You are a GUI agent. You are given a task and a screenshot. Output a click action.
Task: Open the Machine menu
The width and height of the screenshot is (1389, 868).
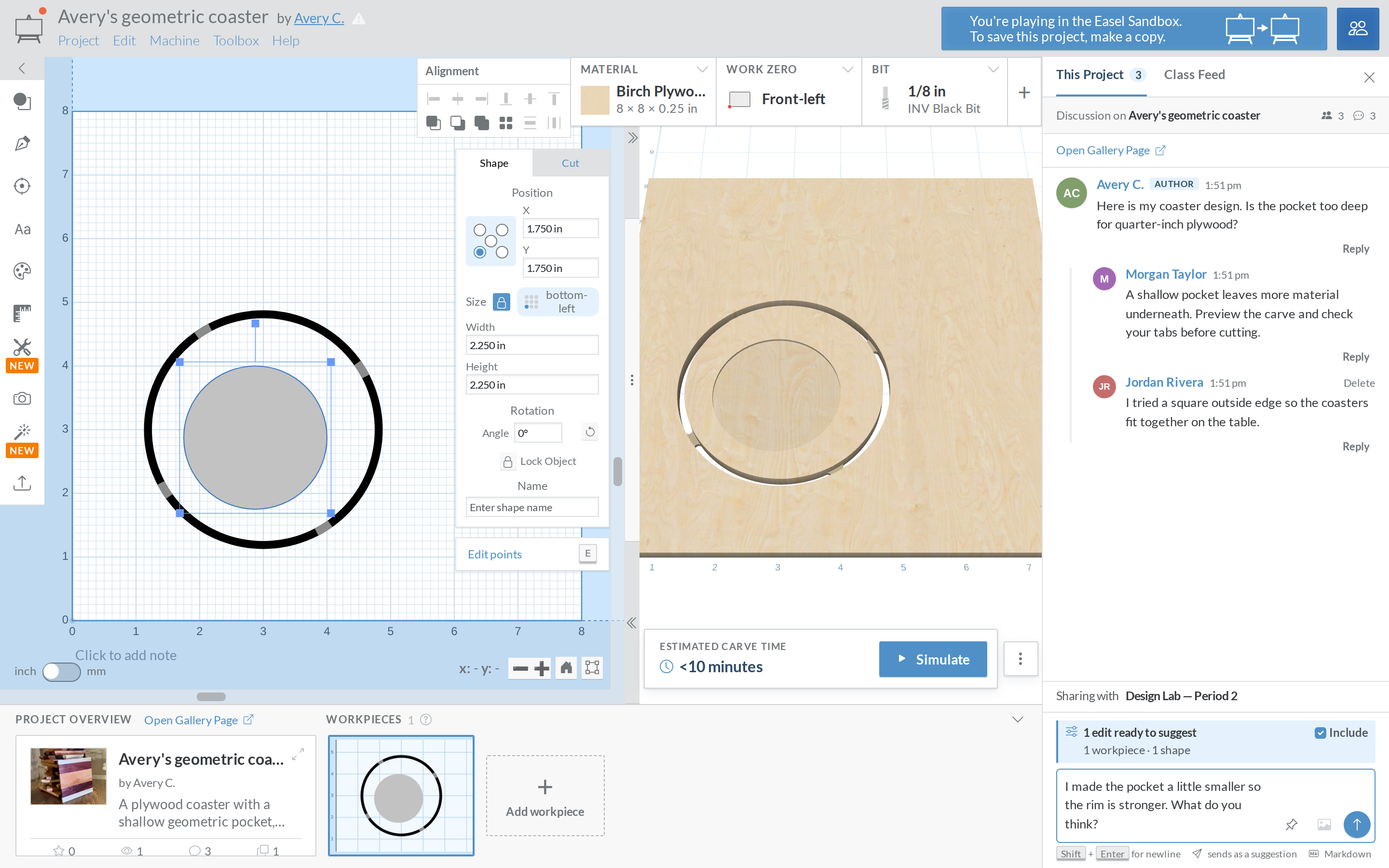(175, 41)
